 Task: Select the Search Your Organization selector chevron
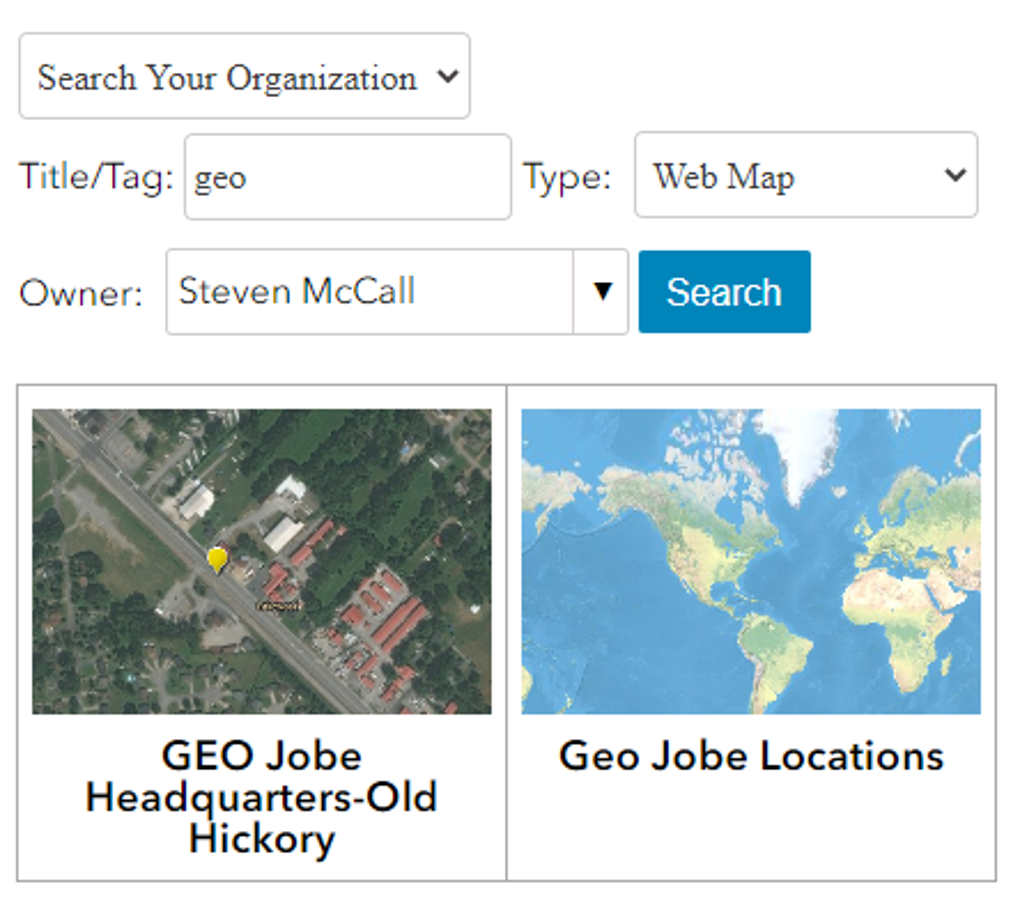(x=450, y=76)
